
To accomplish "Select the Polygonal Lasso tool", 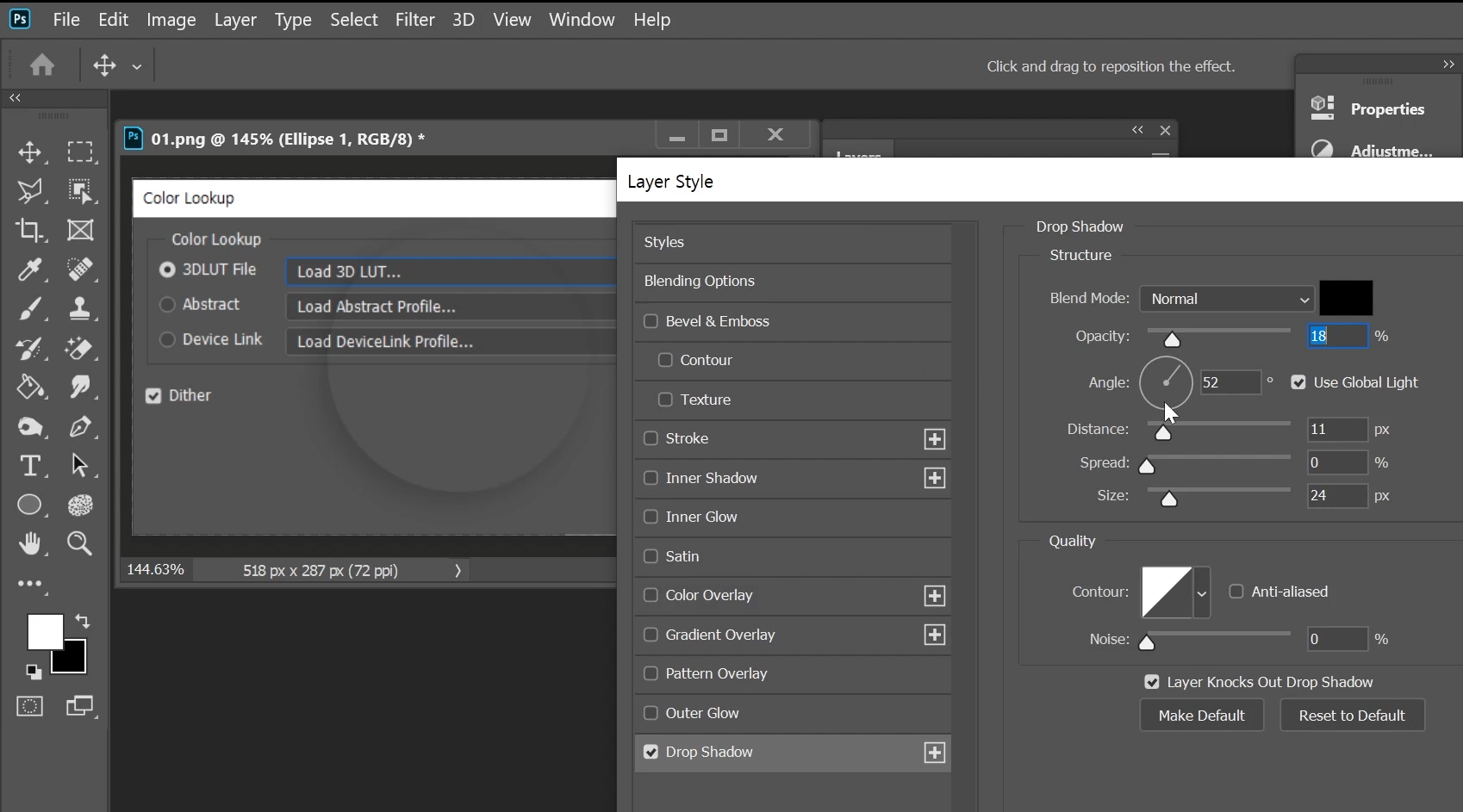I will (x=30, y=191).
